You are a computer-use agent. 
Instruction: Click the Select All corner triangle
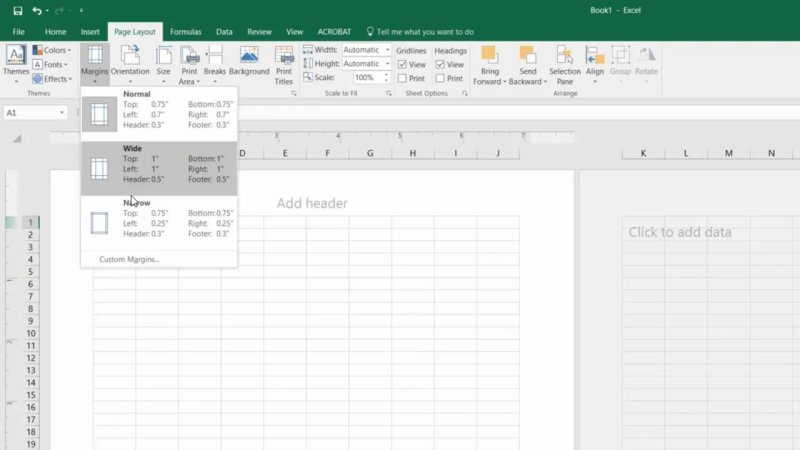pyautogui.click(x=17, y=139)
